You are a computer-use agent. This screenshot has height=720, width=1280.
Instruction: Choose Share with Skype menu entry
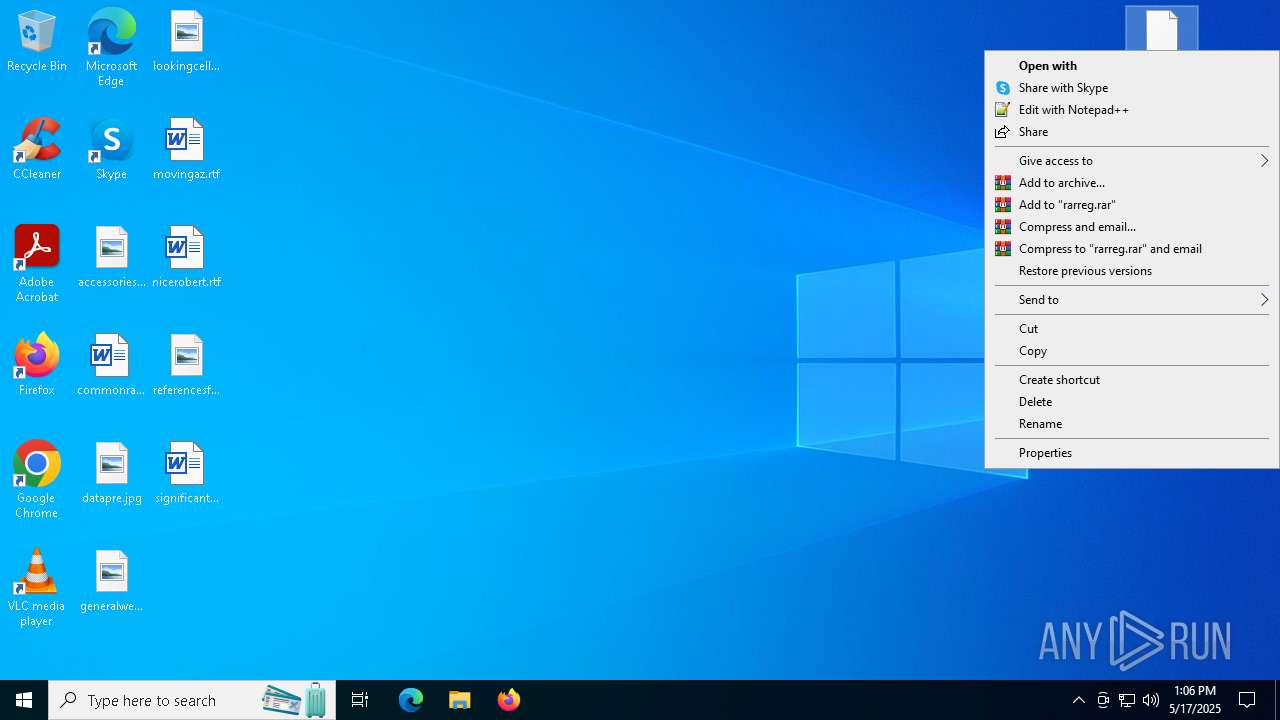point(1132,88)
